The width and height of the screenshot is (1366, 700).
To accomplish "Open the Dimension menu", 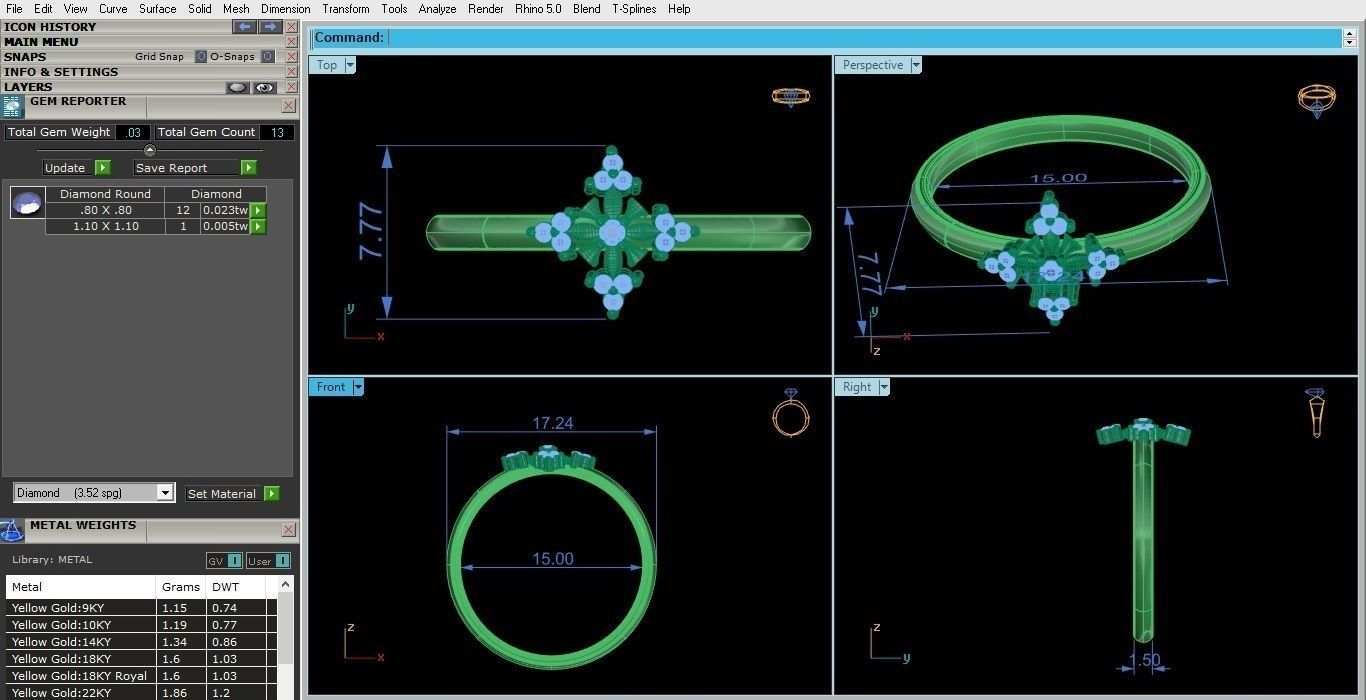I will click(285, 9).
